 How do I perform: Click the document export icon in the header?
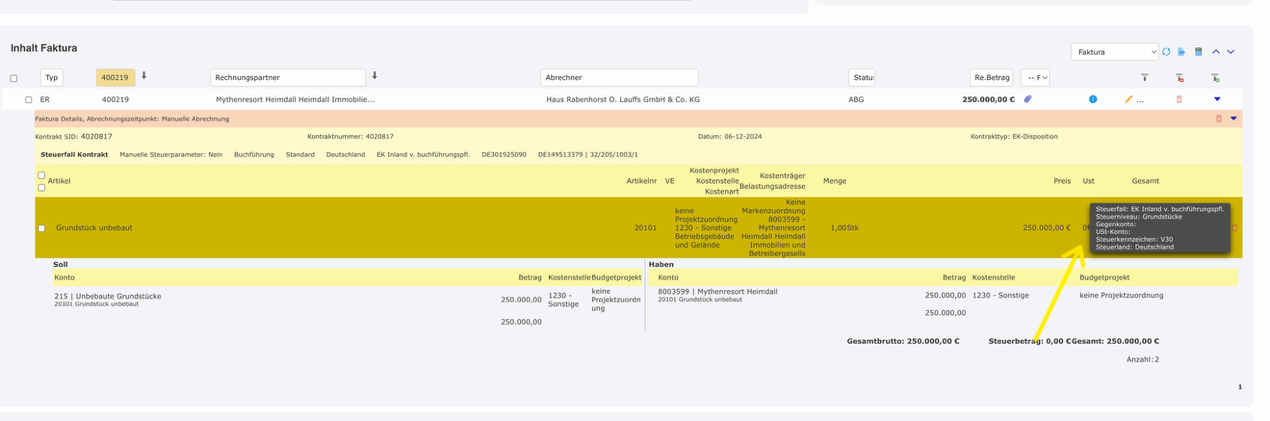(x=1182, y=52)
